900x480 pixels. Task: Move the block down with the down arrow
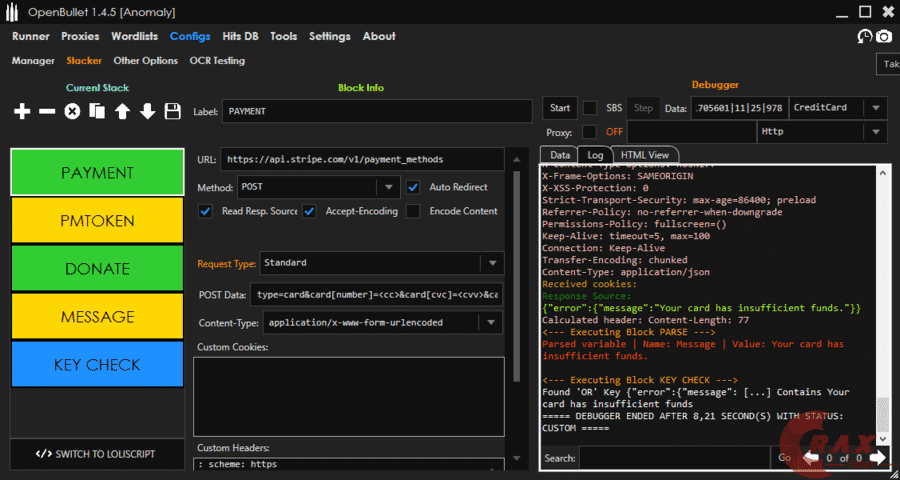click(x=147, y=111)
